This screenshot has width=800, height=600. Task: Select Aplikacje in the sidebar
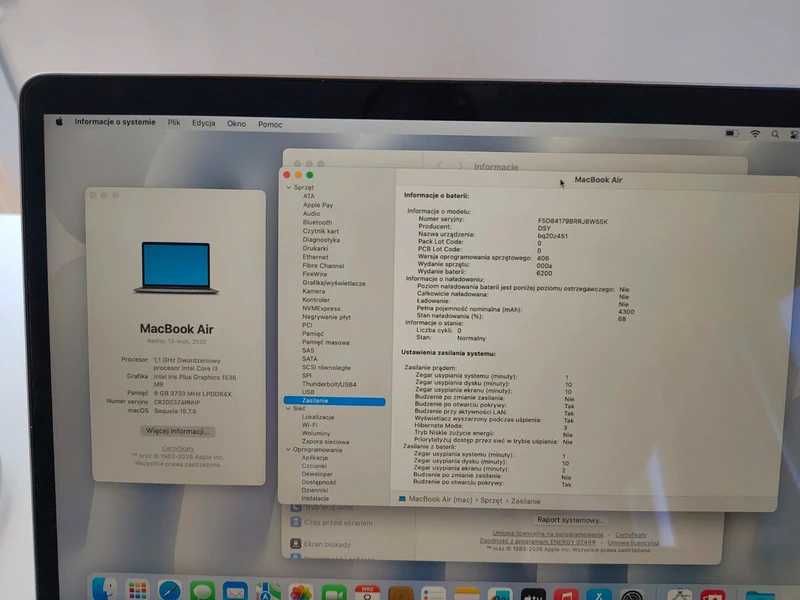pyautogui.click(x=315, y=458)
